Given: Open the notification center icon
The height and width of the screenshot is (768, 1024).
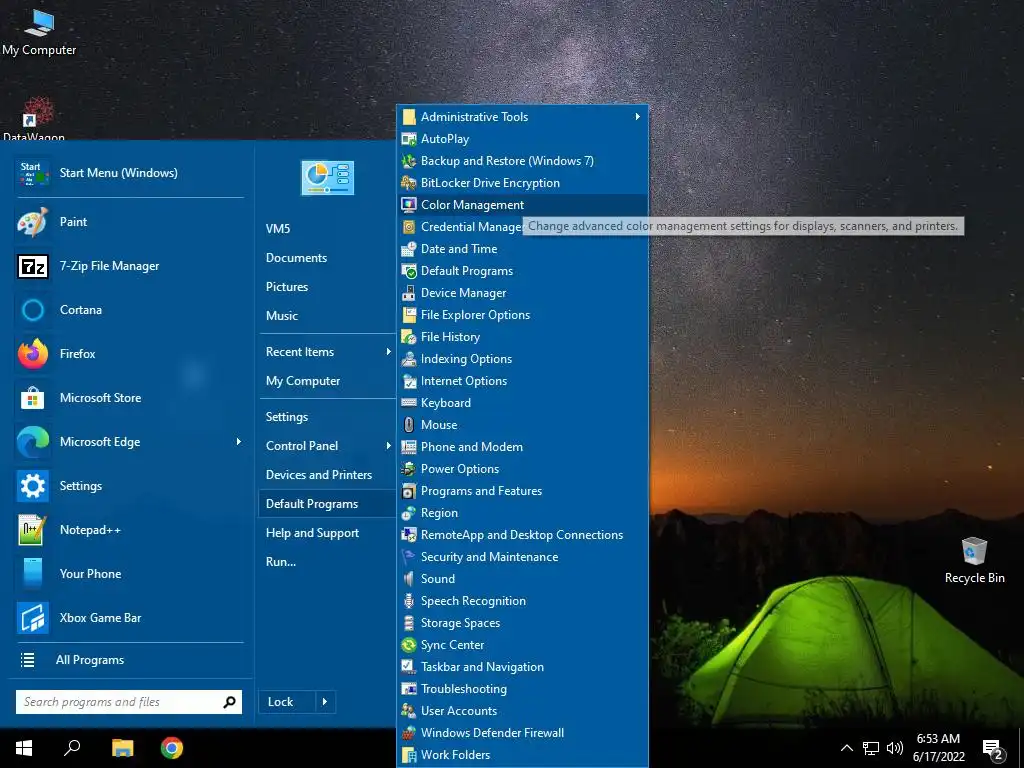Looking at the screenshot, I should click(993, 748).
